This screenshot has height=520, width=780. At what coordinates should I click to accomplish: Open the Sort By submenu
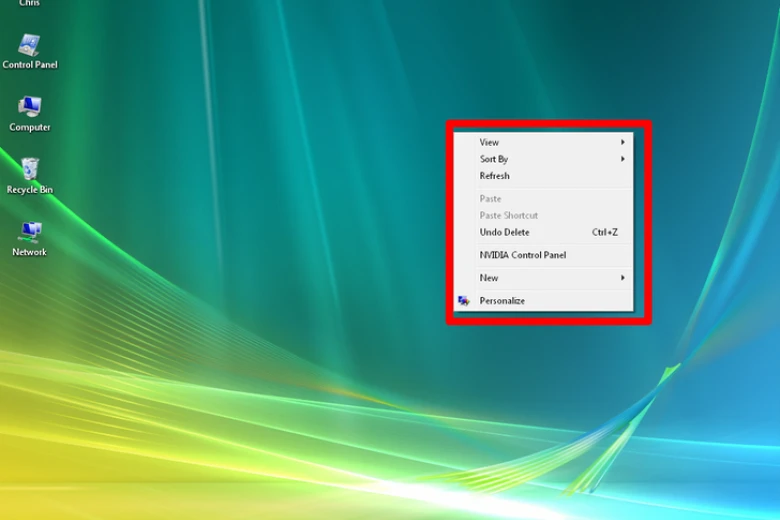(544, 159)
